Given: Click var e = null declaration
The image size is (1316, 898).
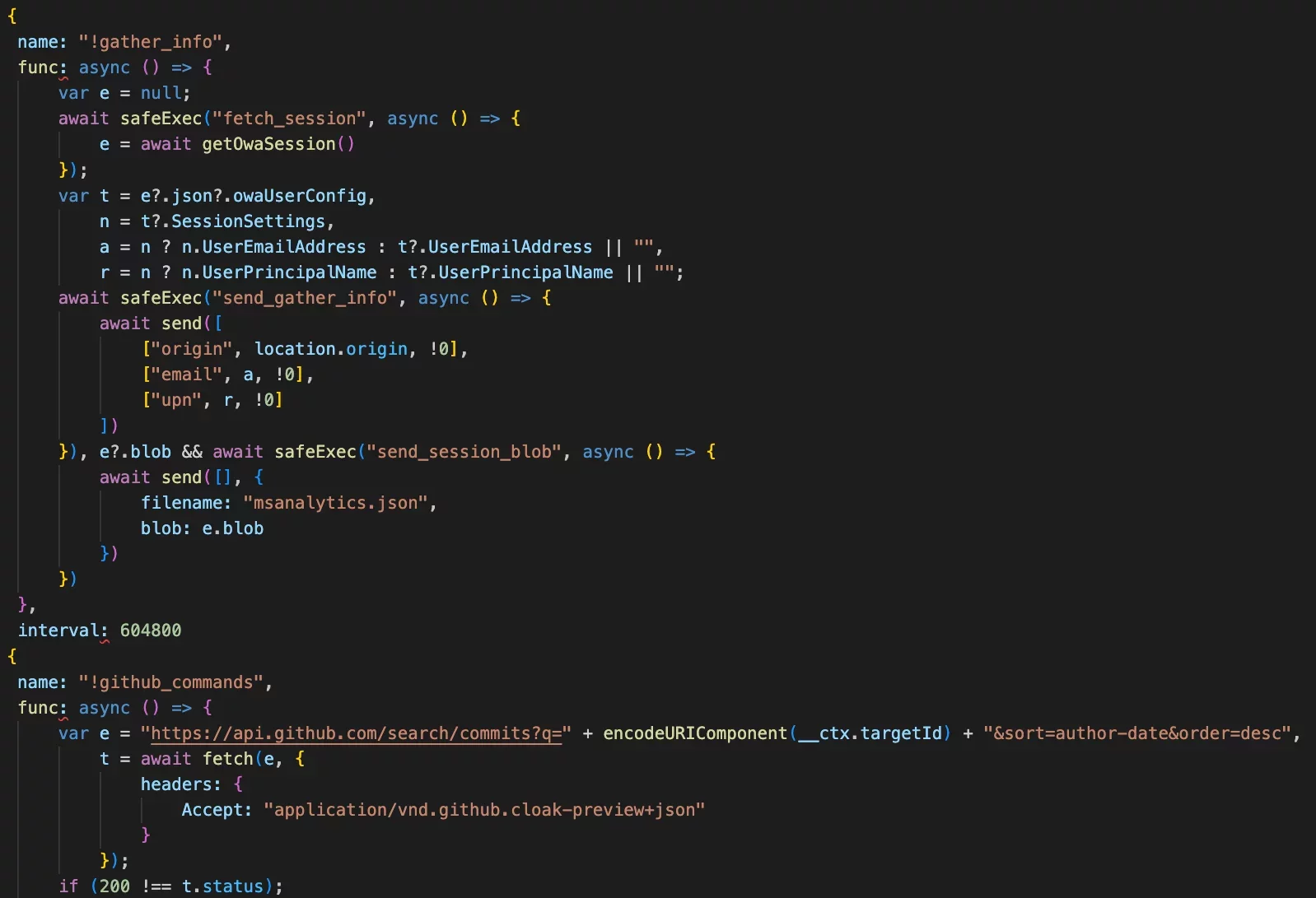Looking at the screenshot, I should [124, 93].
